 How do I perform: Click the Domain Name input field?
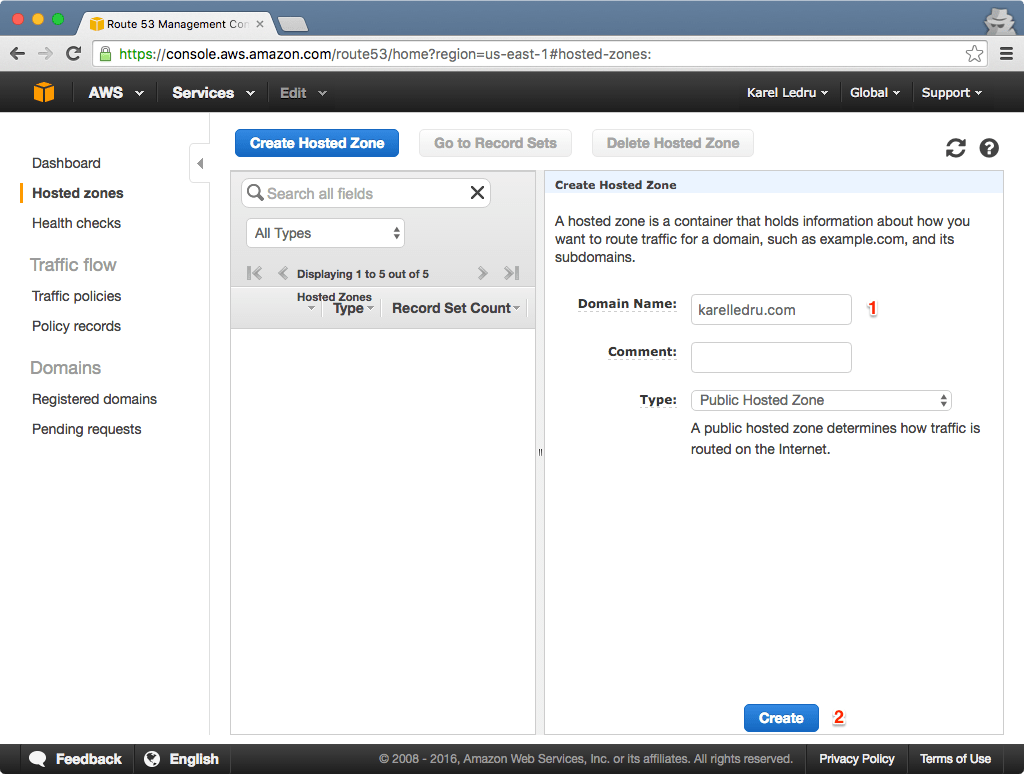tap(770, 310)
